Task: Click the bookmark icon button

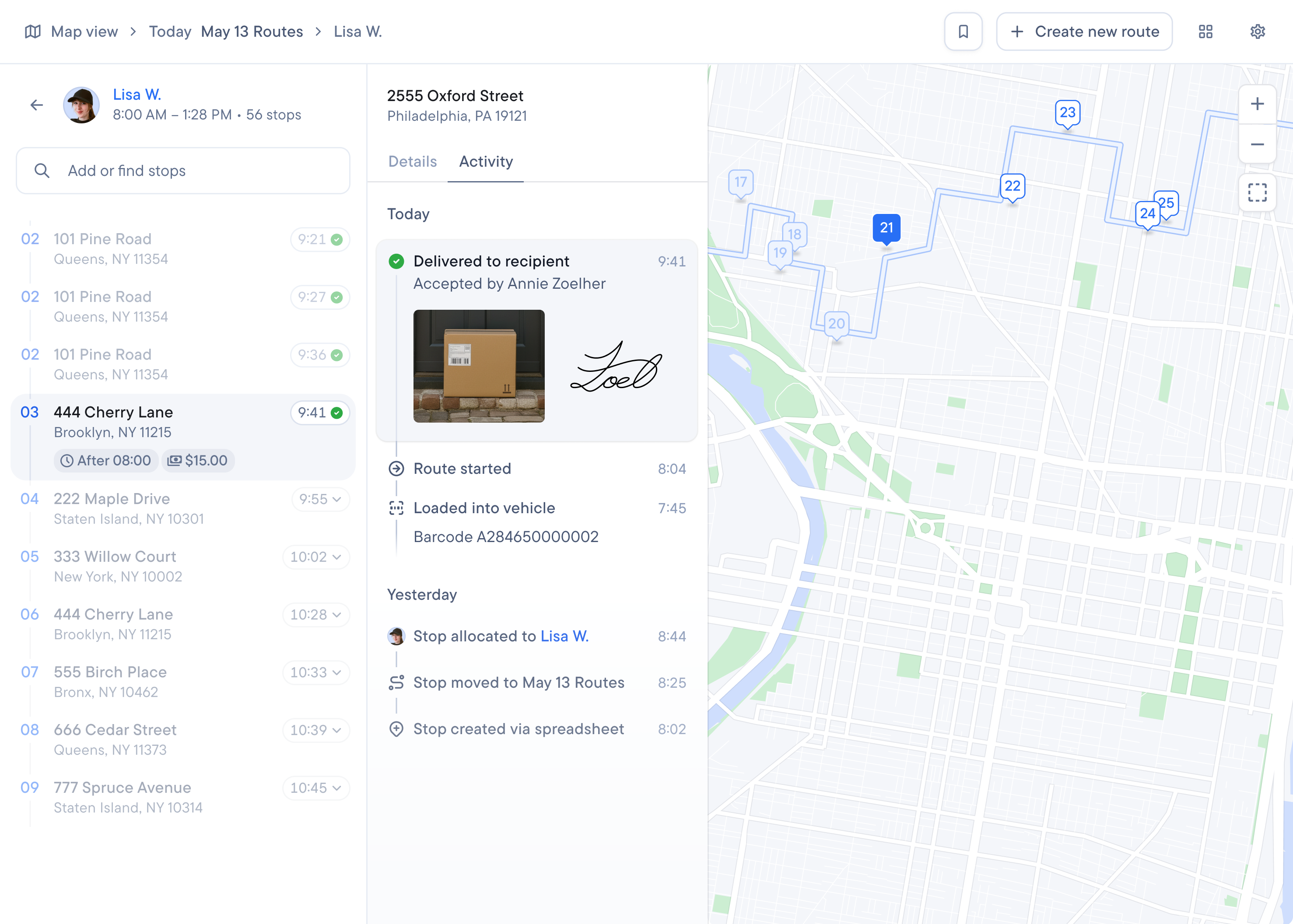Action: [963, 31]
